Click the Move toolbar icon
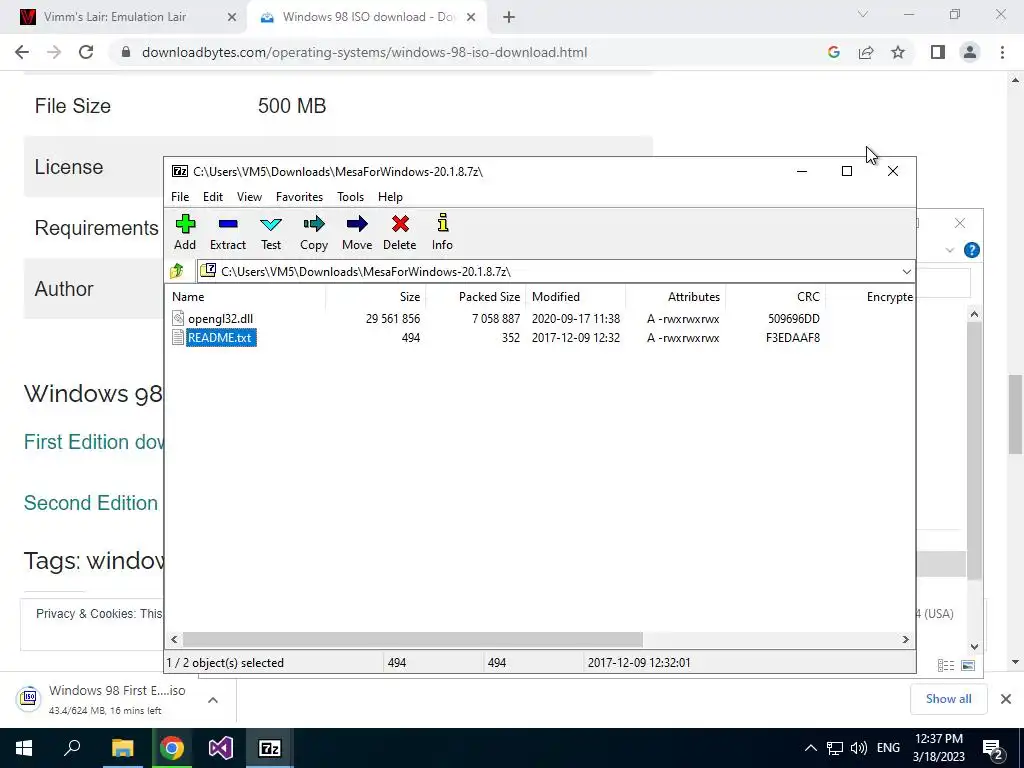Viewport: 1024px width, 768px height. (x=357, y=224)
